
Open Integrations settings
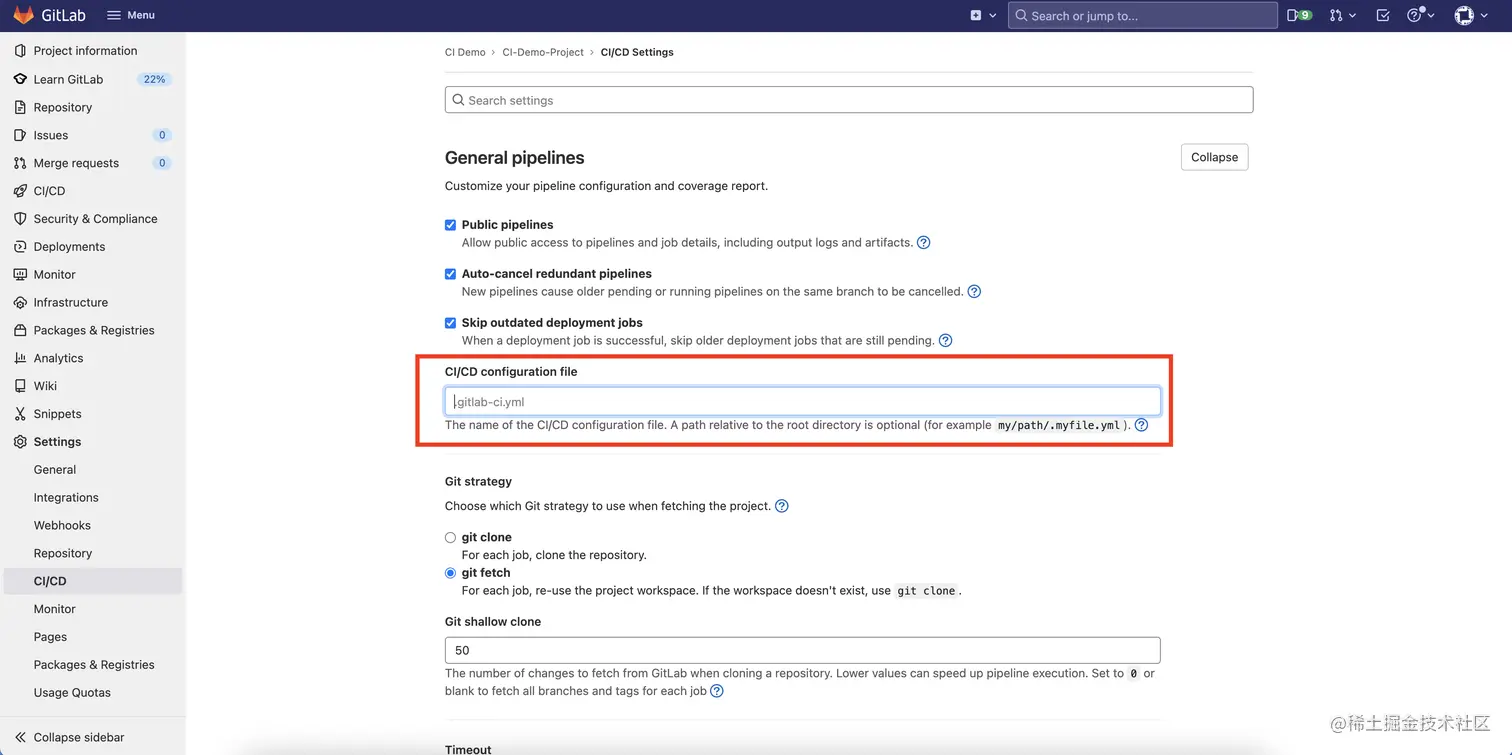pyautogui.click(x=66, y=498)
